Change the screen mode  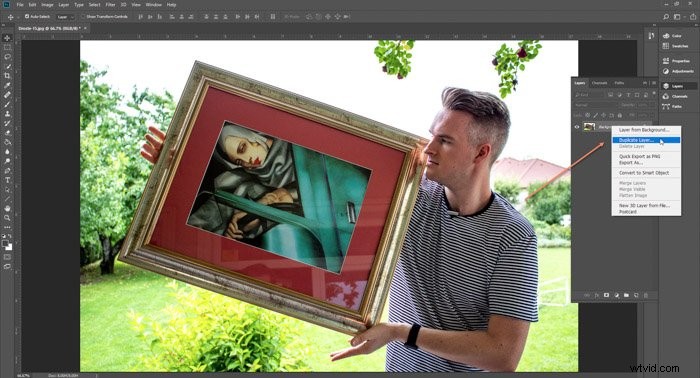coord(7,266)
